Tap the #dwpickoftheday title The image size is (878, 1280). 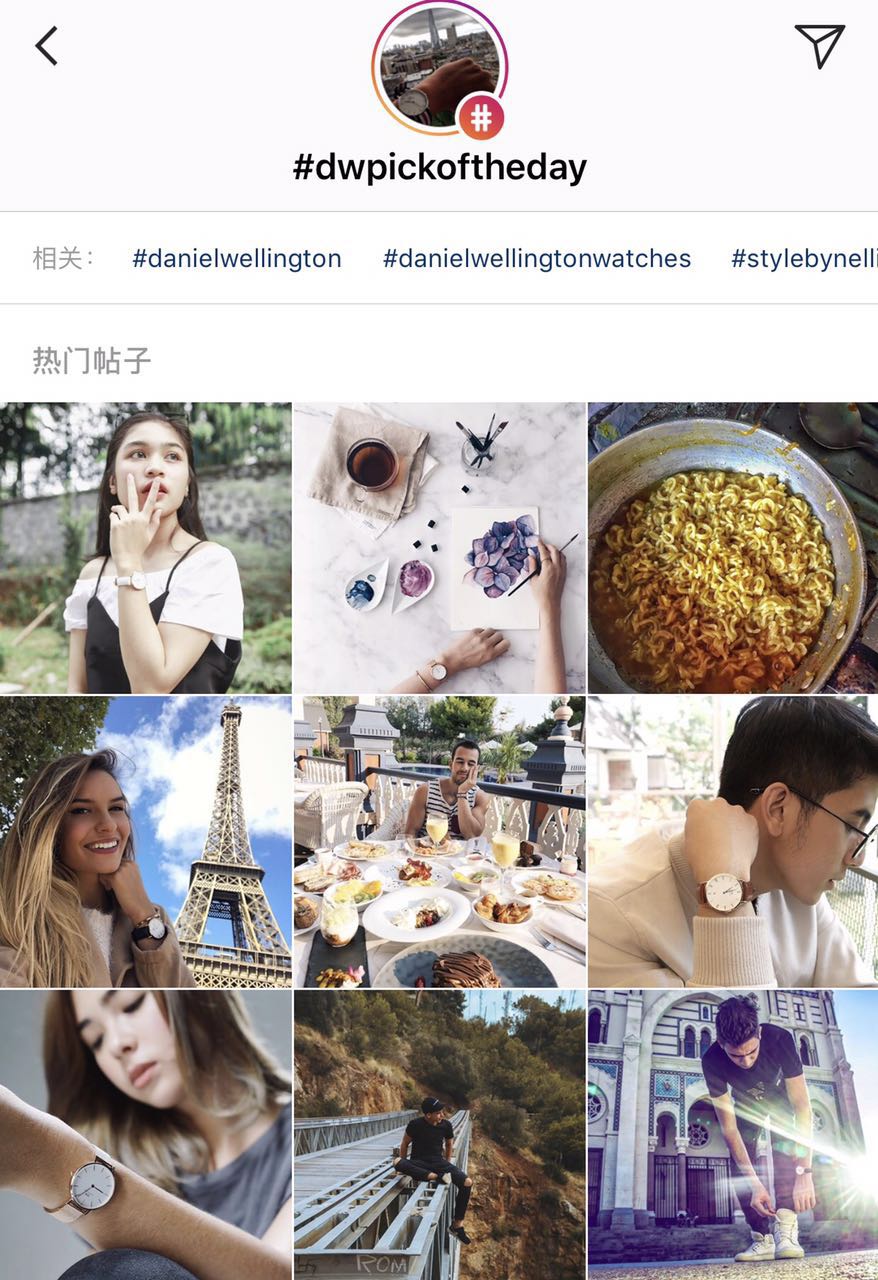pyautogui.click(x=439, y=167)
